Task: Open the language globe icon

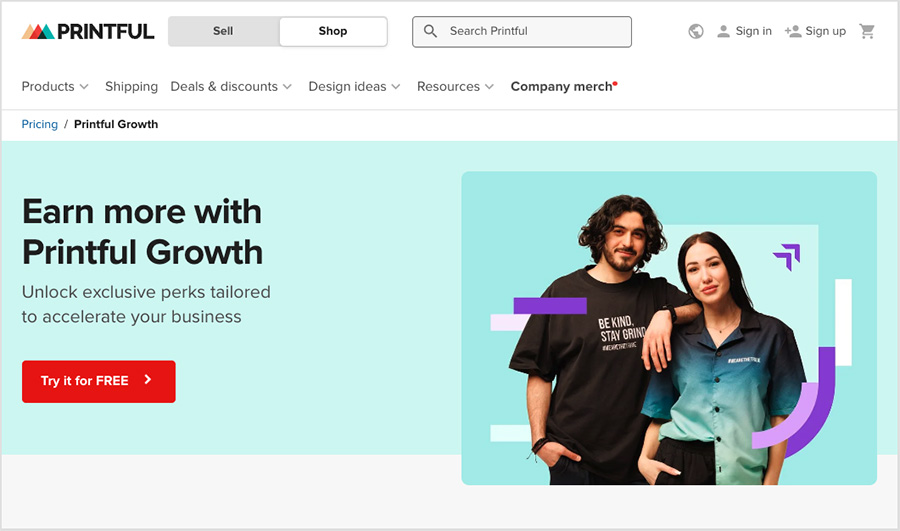Action: 696,31
